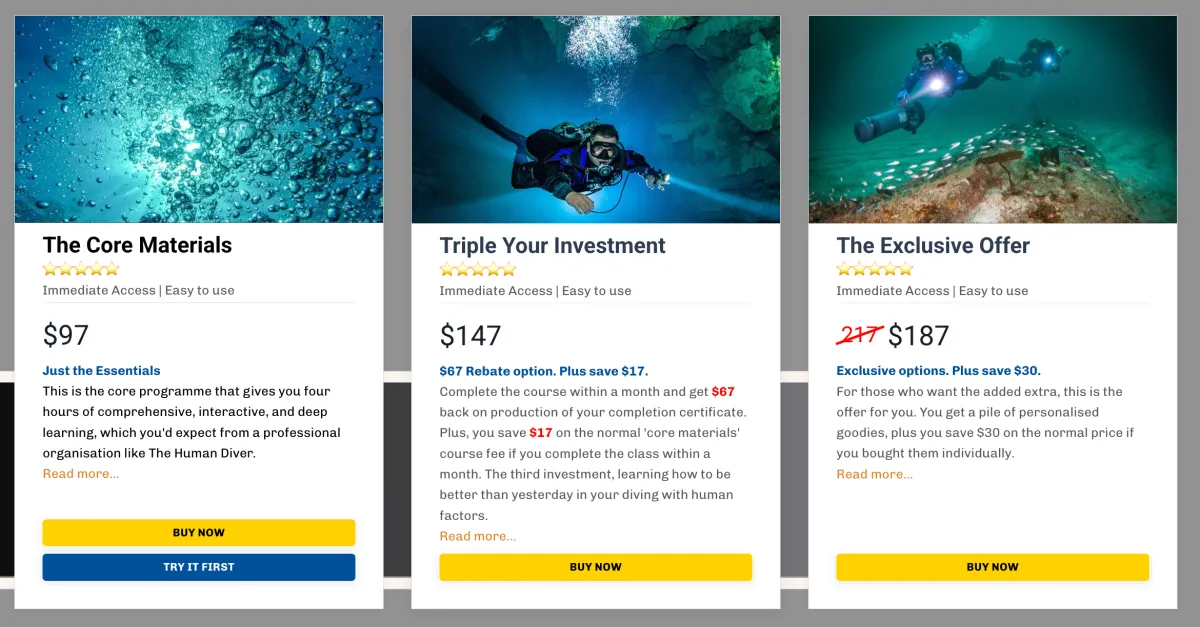The height and width of the screenshot is (627, 1200).
Task: Expand Read more under Exclusive Offer
Action: click(x=875, y=474)
